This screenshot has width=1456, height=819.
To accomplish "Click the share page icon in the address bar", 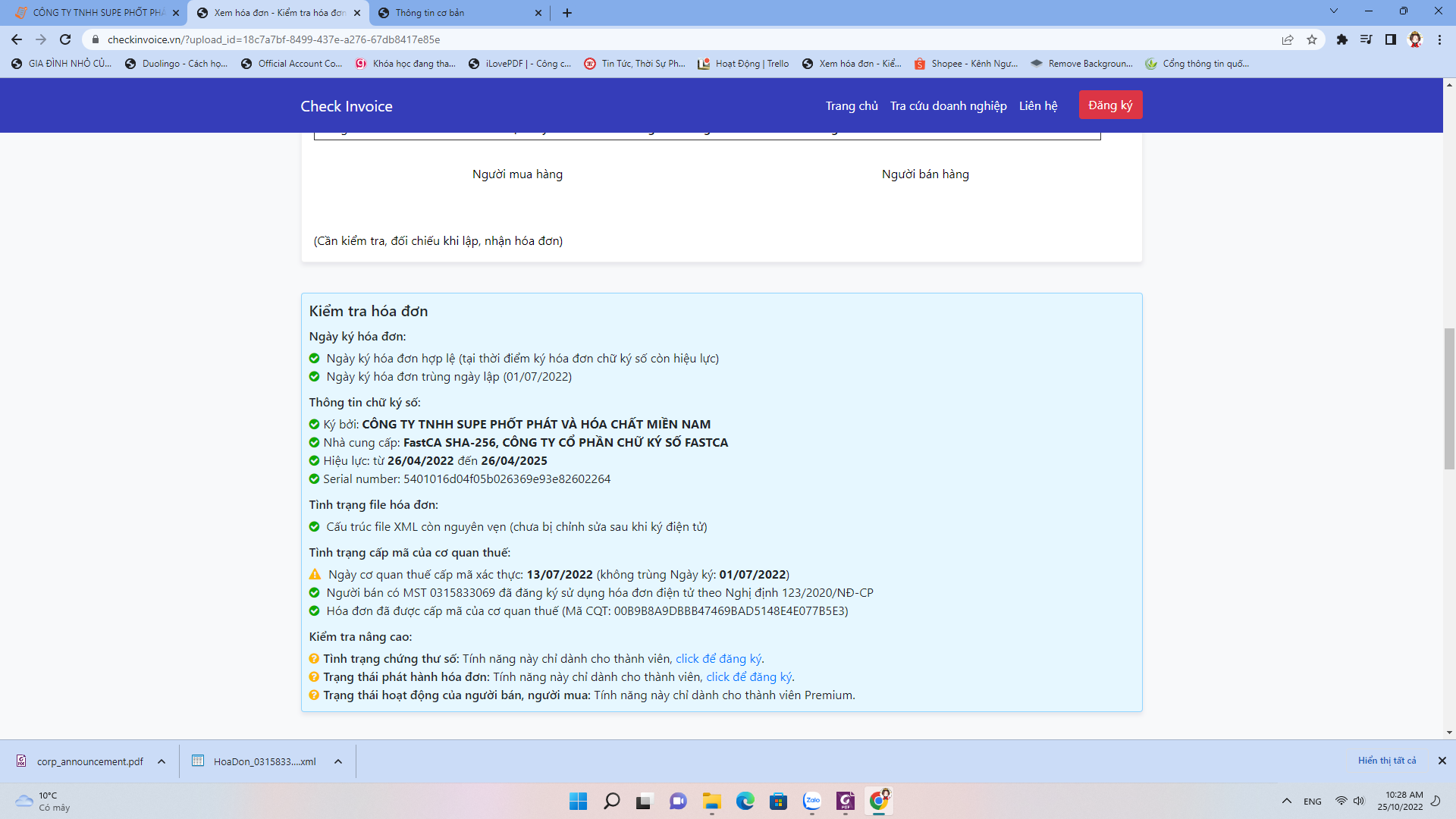I will [1288, 39].
